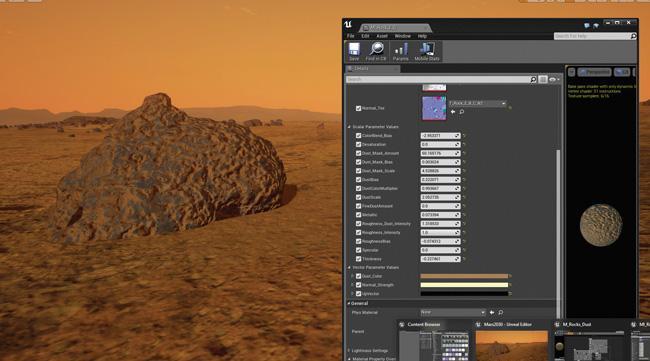Click the Details panel Search field

438,79
